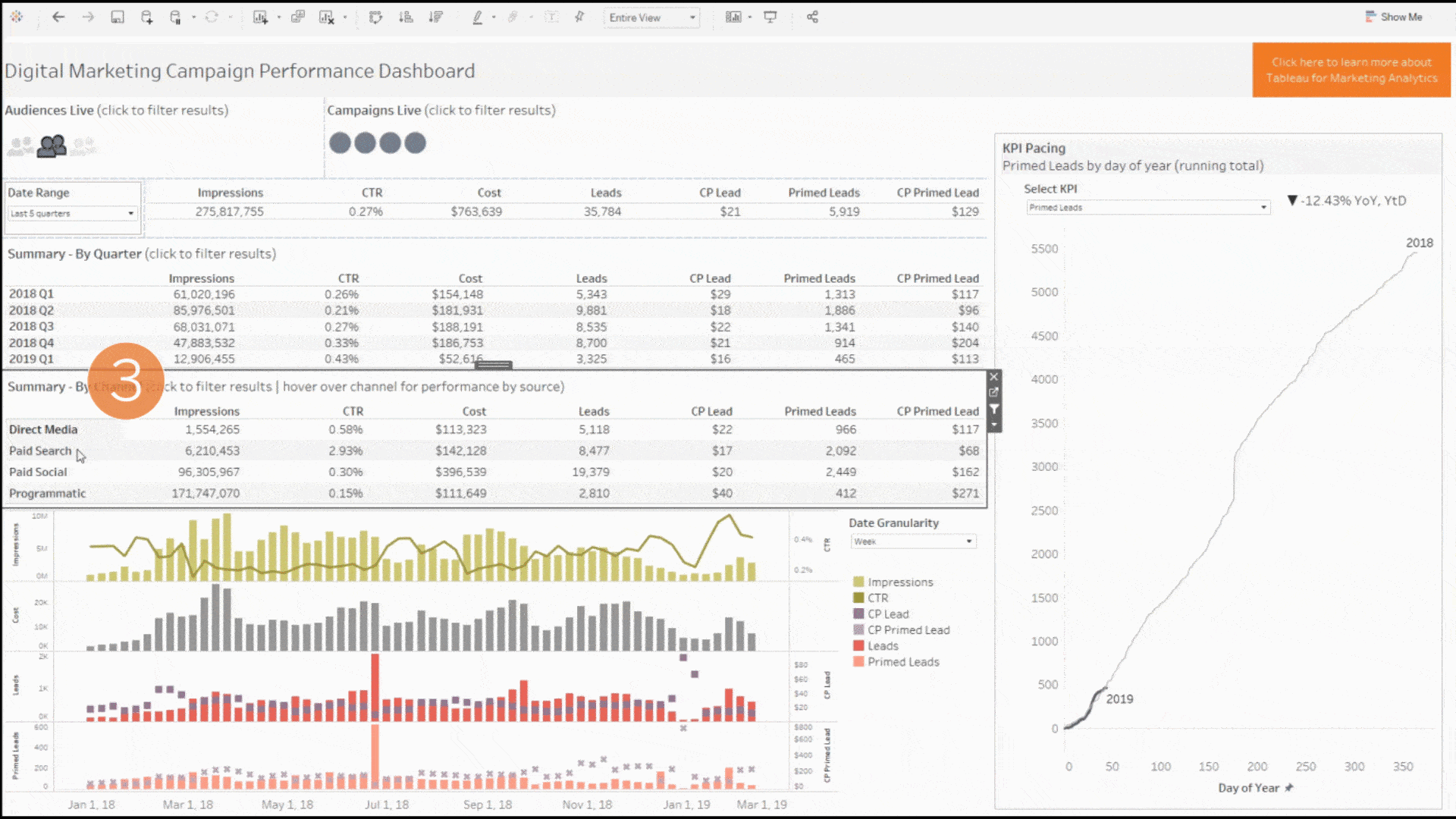
Task: Click the share/publish dashboard icon
Action: (814, 17)
